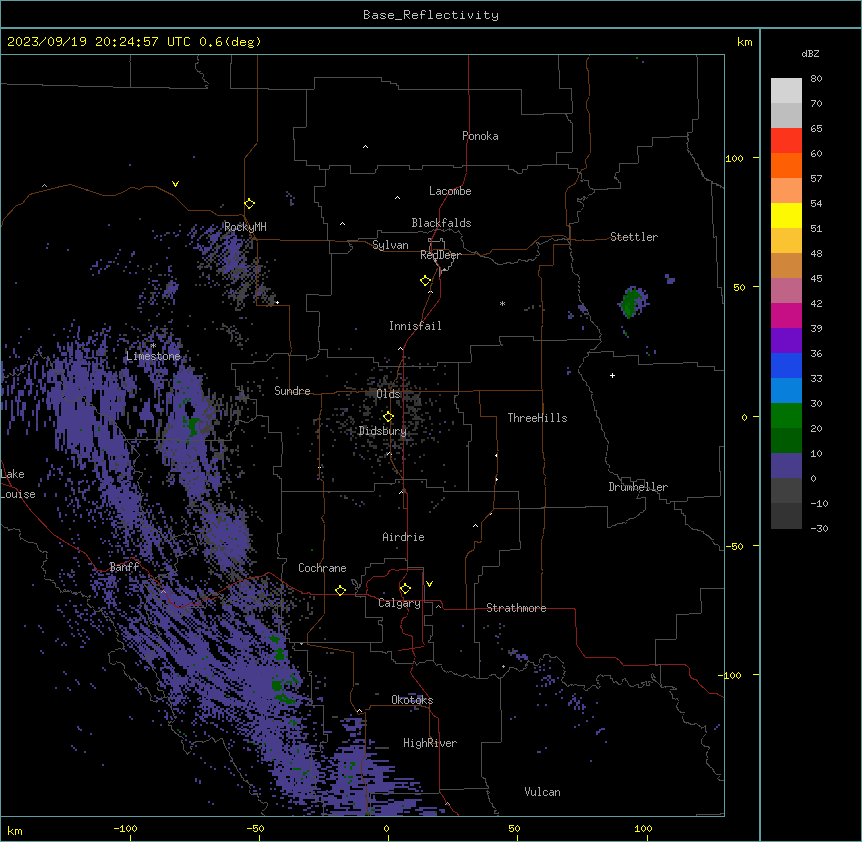Click the Ponoka label
The height and width of the screenshot is (842, 862).
[480, 136]
